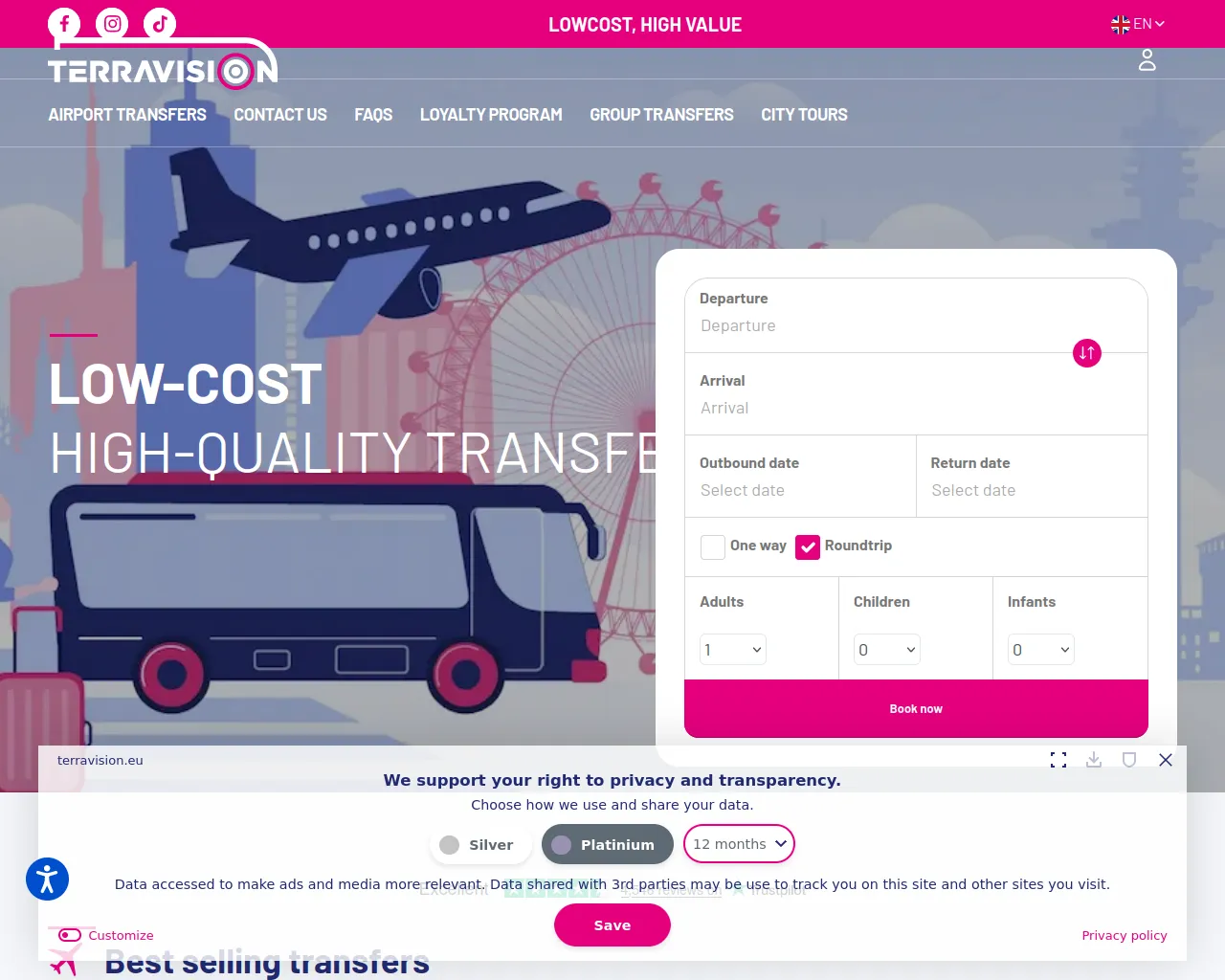This screenshot has width=1225, height=980.
Task: Click the fullscreen icon in consent banner
Action: coord(1058,760)
